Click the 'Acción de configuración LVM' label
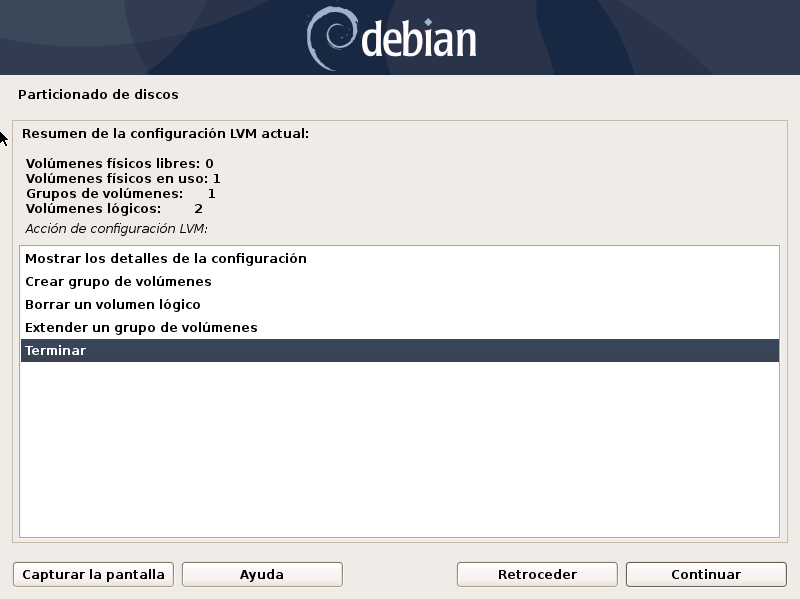The width and height of the screenshot is (800, 599). tap(115, 228)
